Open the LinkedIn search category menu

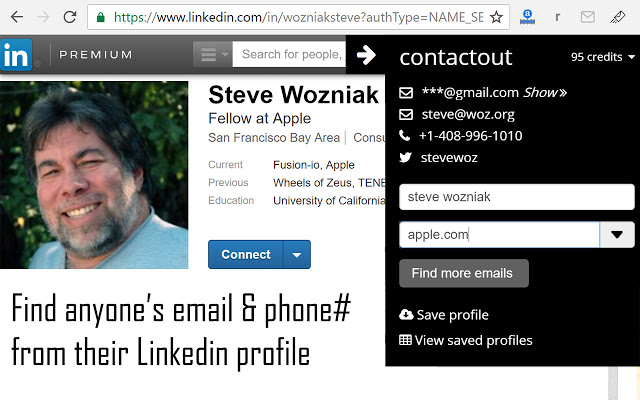[x=214, y=54]
